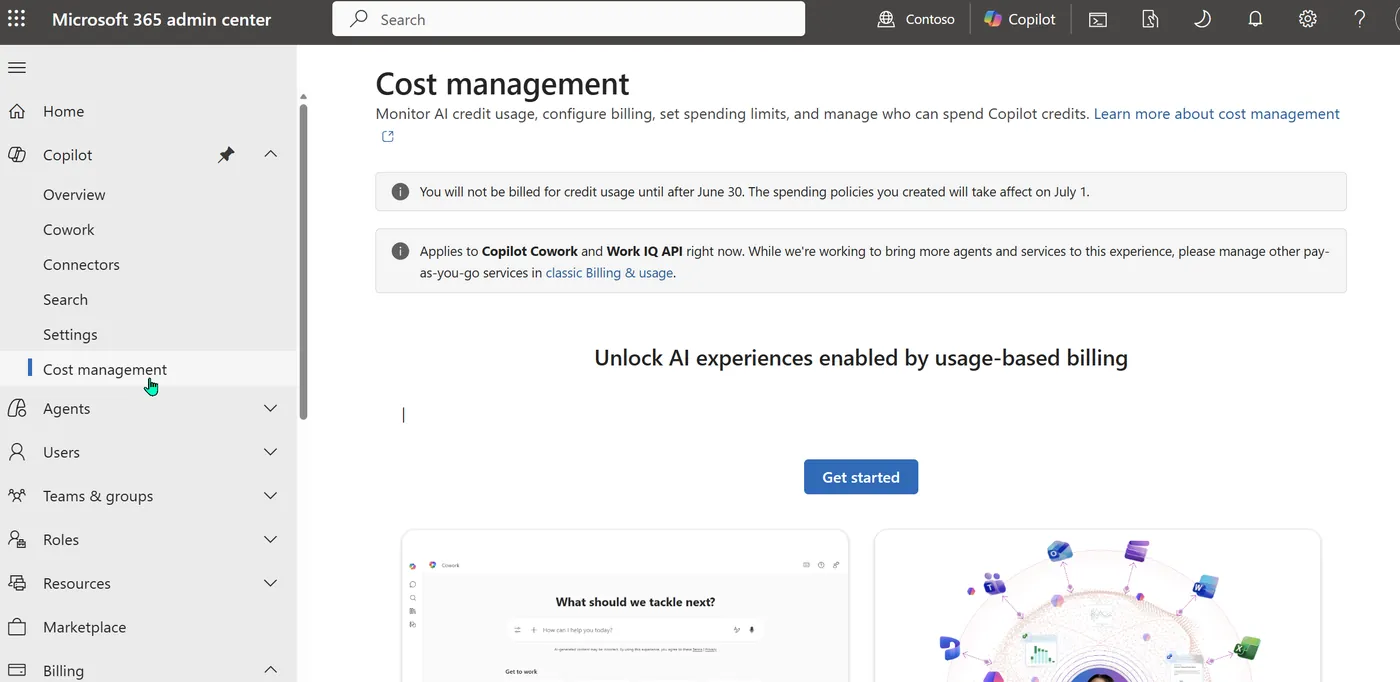Click Unlock AI experiences heading text

coord(861,358)
